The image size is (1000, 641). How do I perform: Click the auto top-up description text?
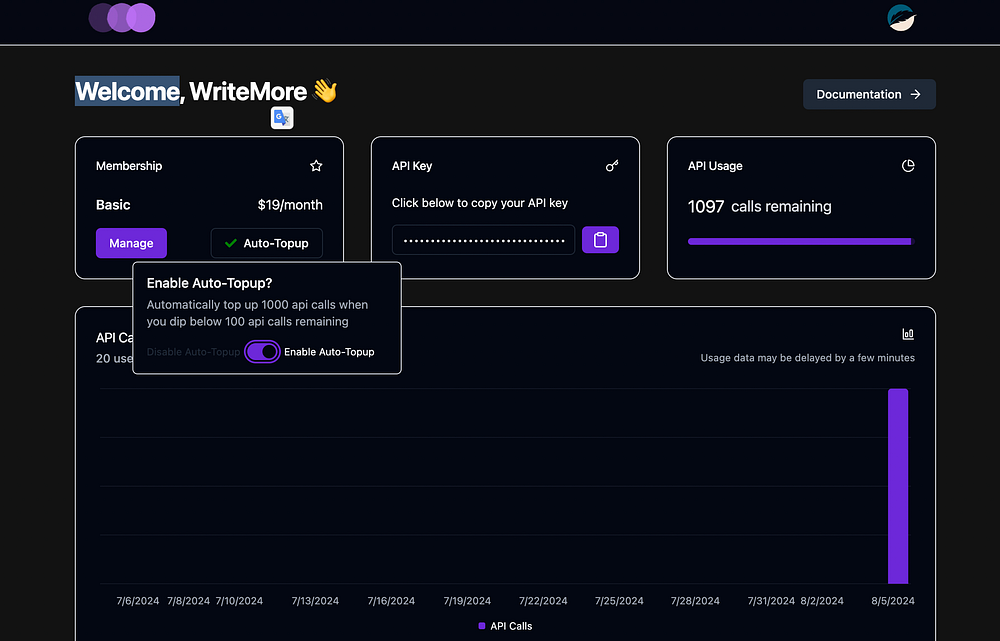point(257,313)
